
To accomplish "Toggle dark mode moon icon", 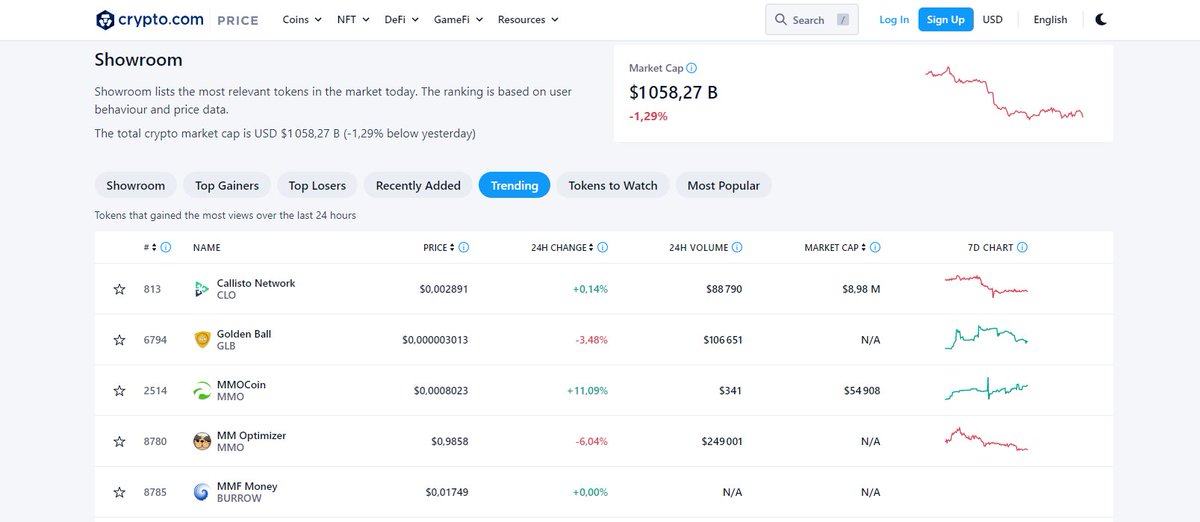I will [1101, 19].
